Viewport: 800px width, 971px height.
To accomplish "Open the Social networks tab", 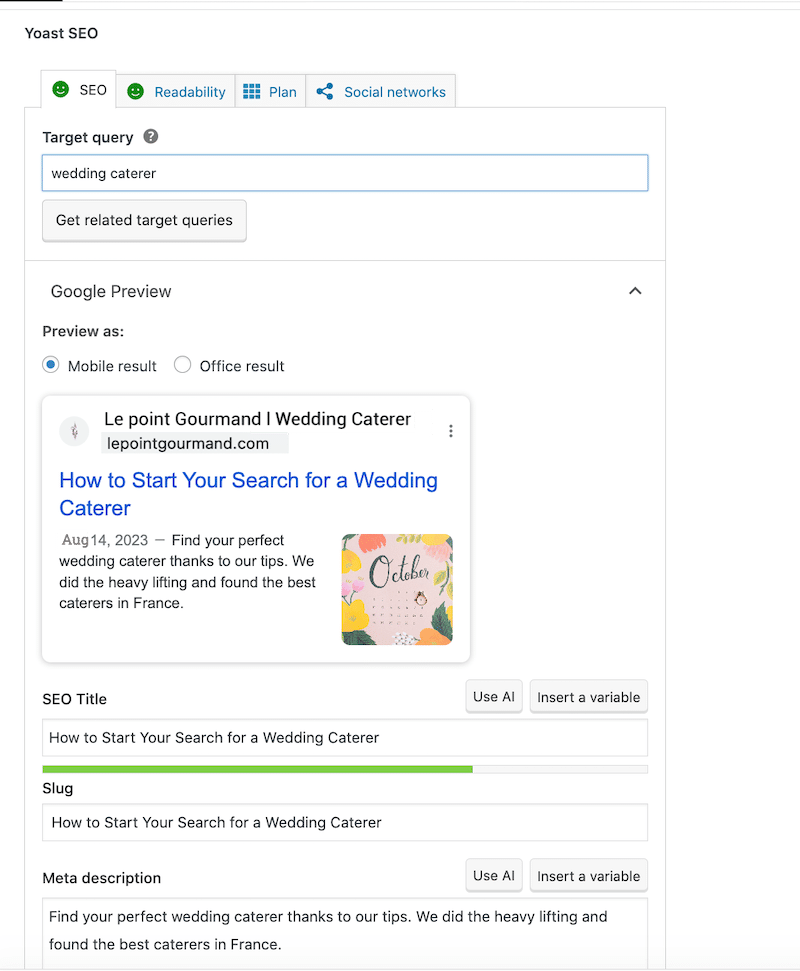I will (393, 91).
